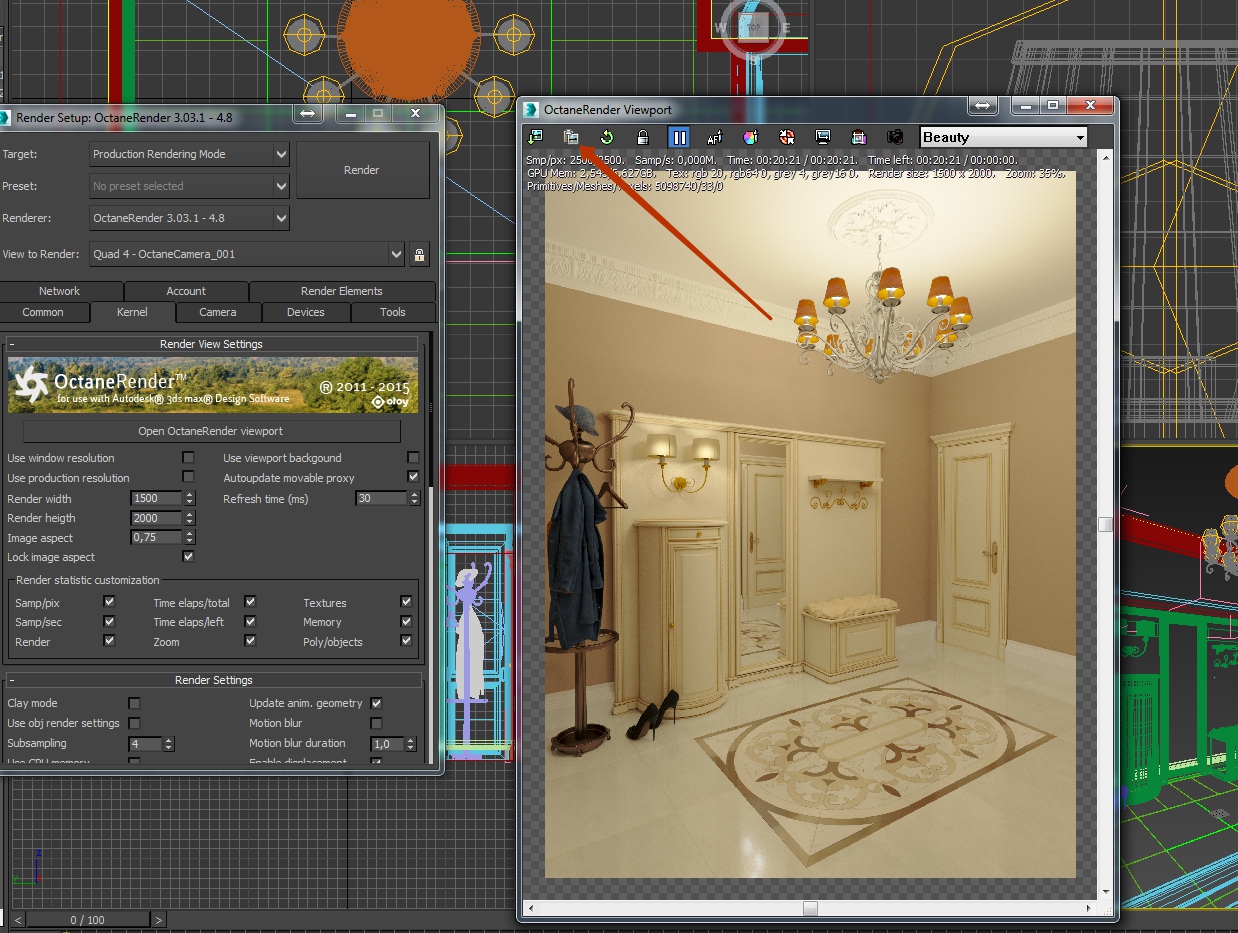Switch to the Tools tab
1238x933 pixels.
[x=393, y=312]
